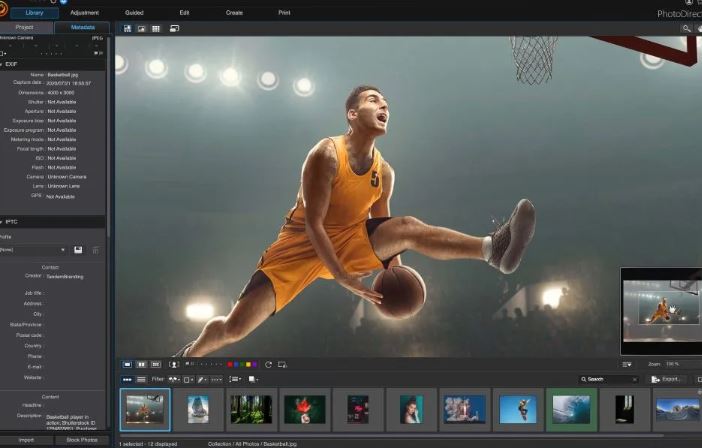Apply blue color label
The height and width of the screenshot is (448, 702).
click(236, 365)
